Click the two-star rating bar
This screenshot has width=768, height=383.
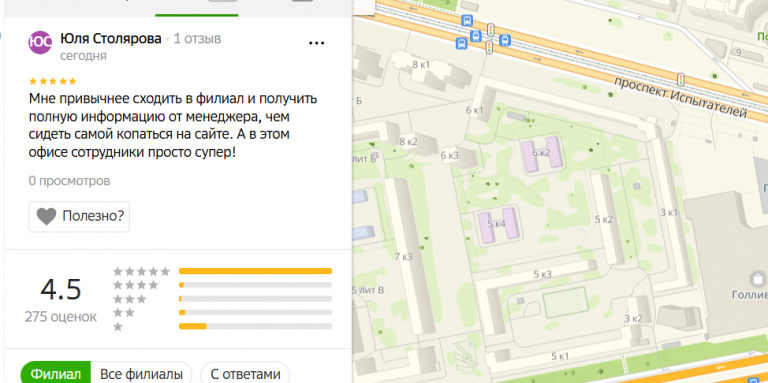click(255, 312)
